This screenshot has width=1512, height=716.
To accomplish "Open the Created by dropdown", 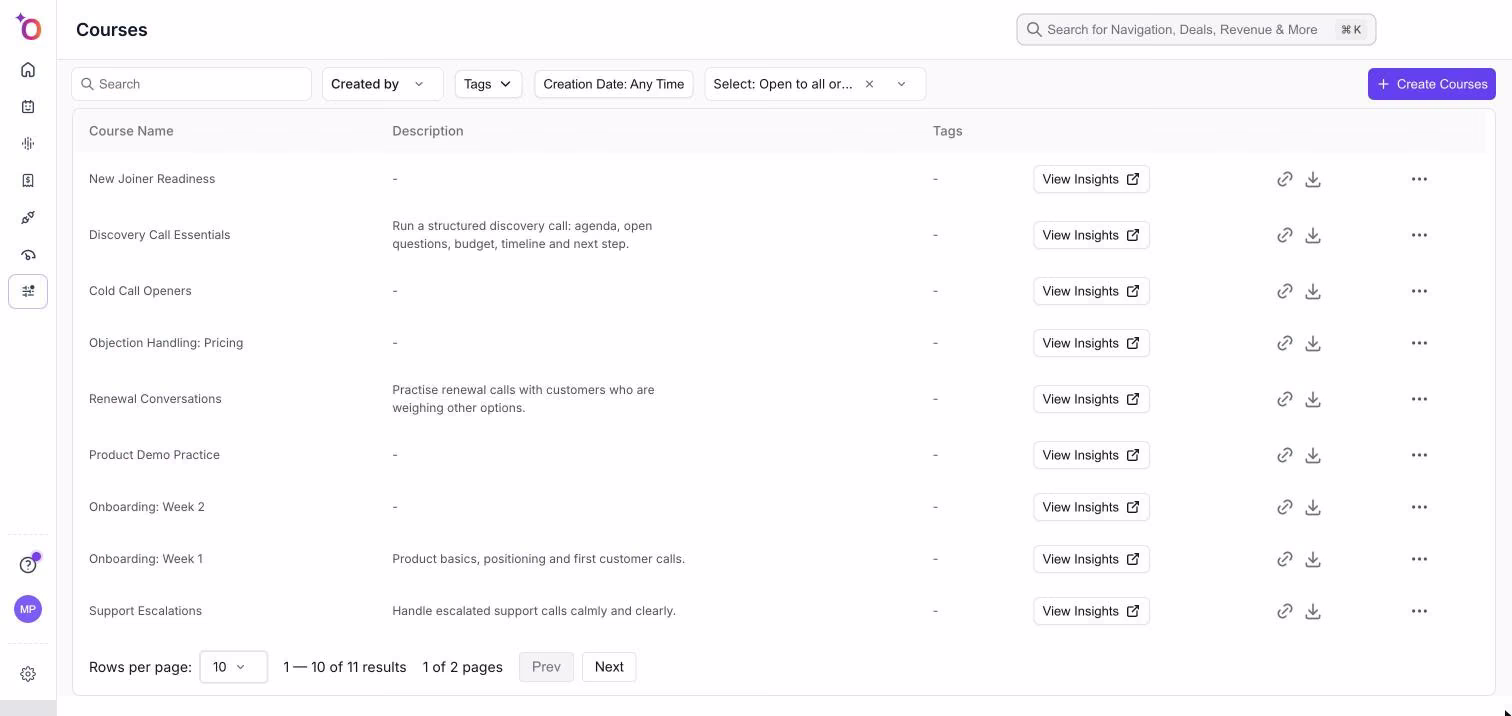I will (x=382, y=84).
